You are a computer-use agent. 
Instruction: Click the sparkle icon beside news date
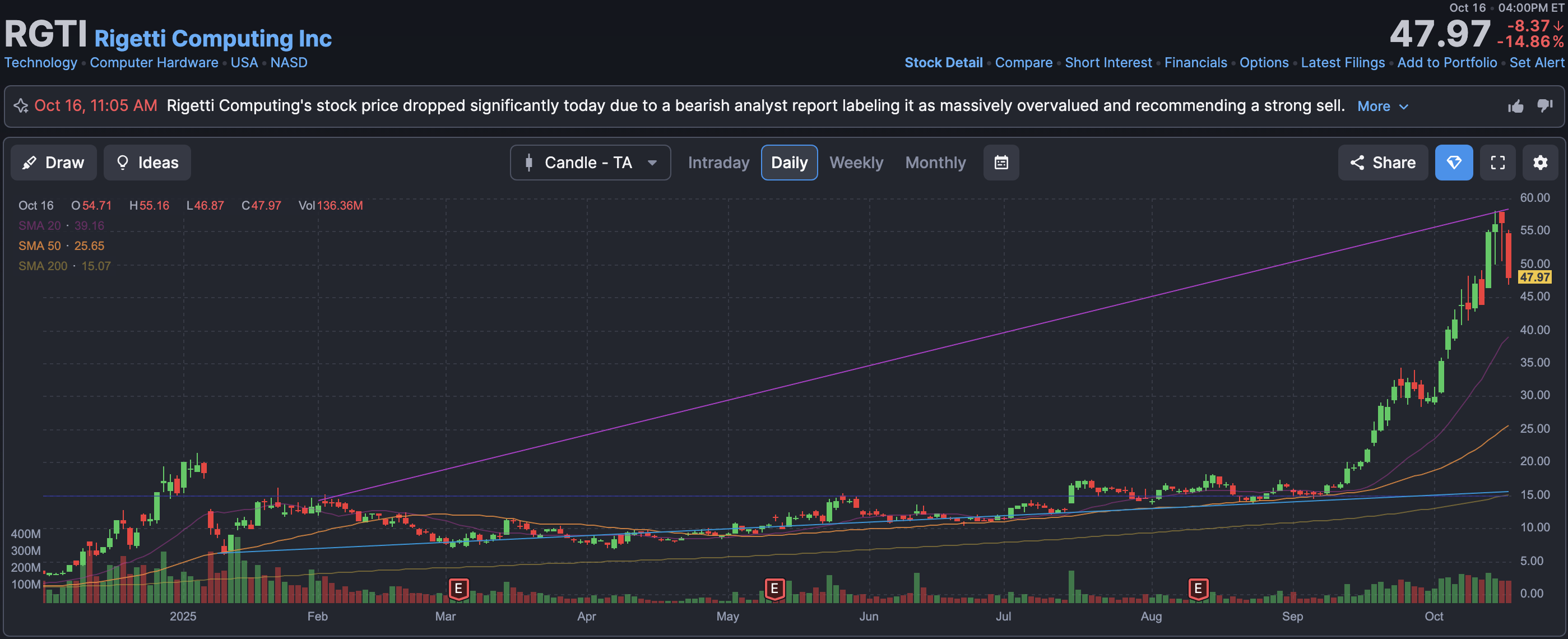[21, 106]
